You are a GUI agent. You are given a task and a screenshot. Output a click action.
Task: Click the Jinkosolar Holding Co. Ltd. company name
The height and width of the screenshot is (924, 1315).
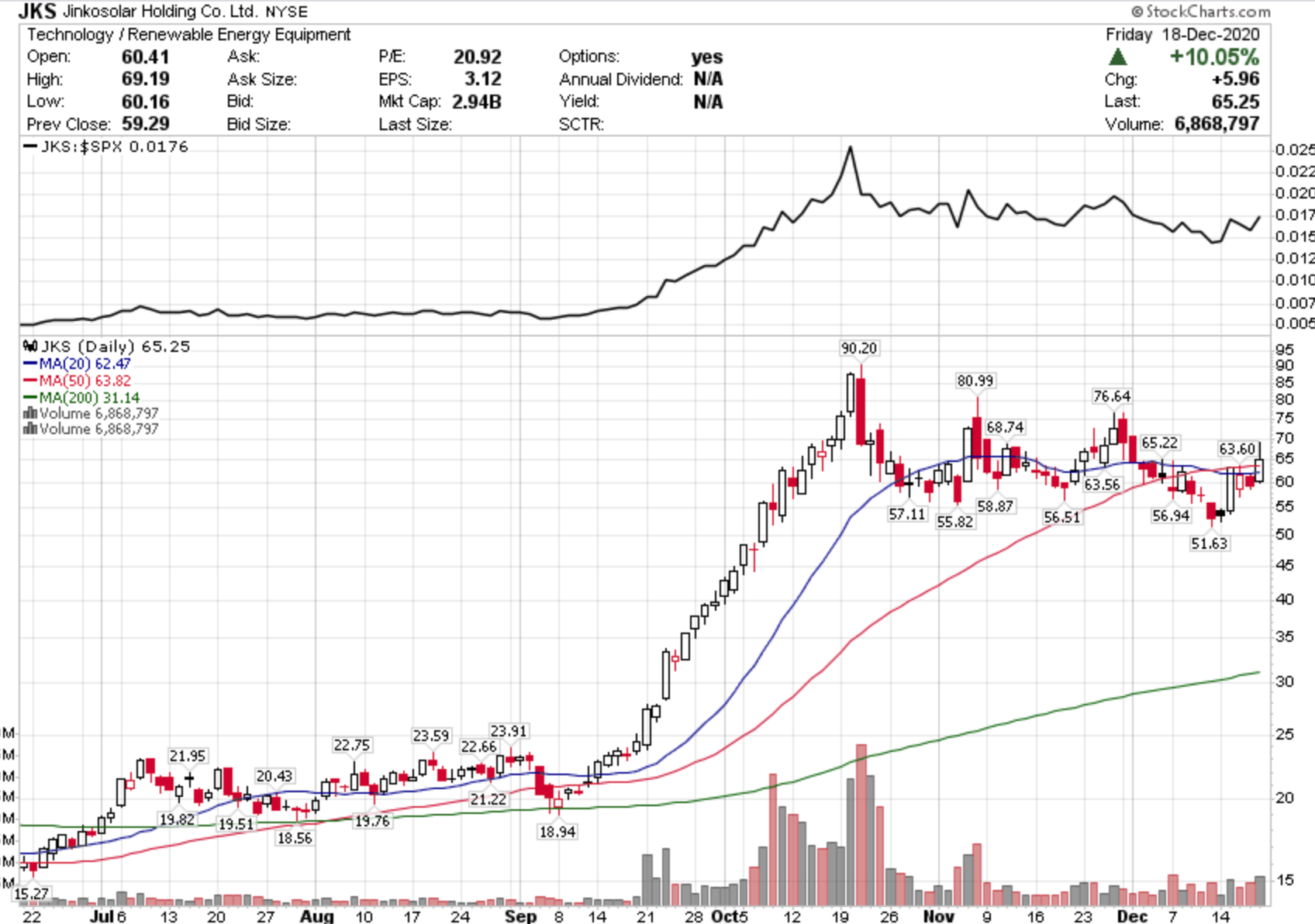(x=160, y=11)
